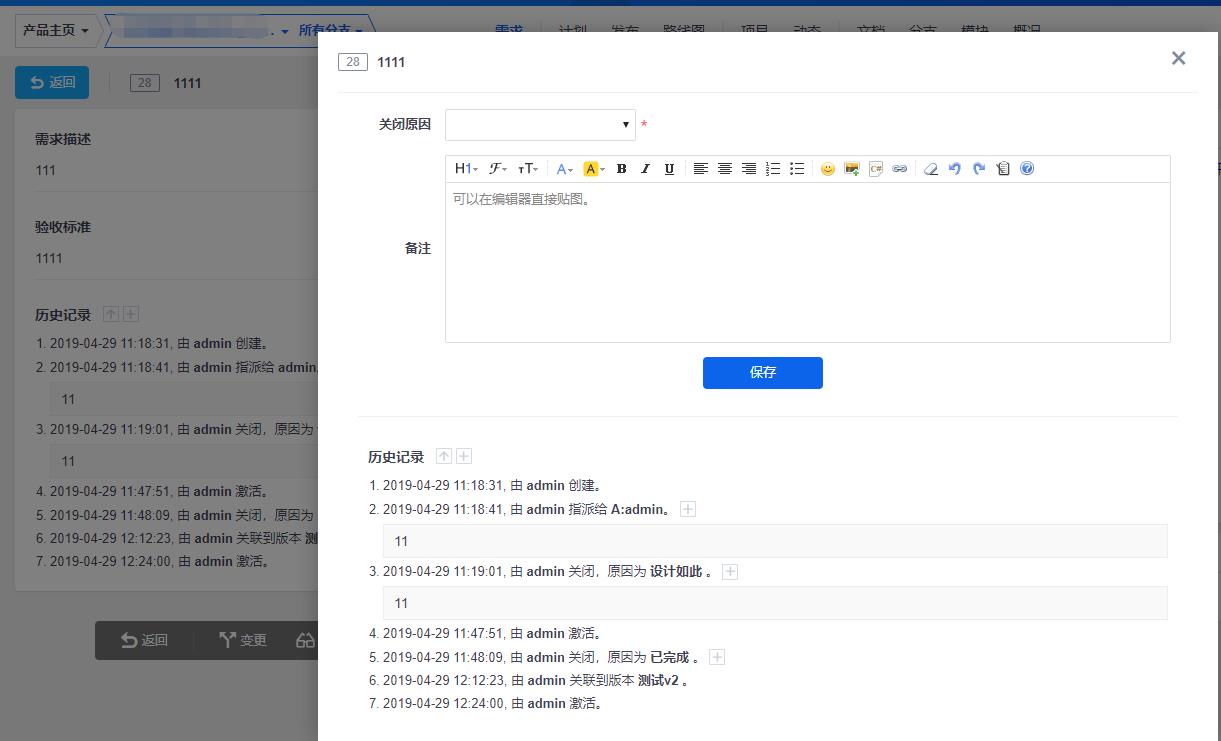Screen dimensions: 1221x741
Task: Close the dialog with the X button
Action: click(1178, 59)
